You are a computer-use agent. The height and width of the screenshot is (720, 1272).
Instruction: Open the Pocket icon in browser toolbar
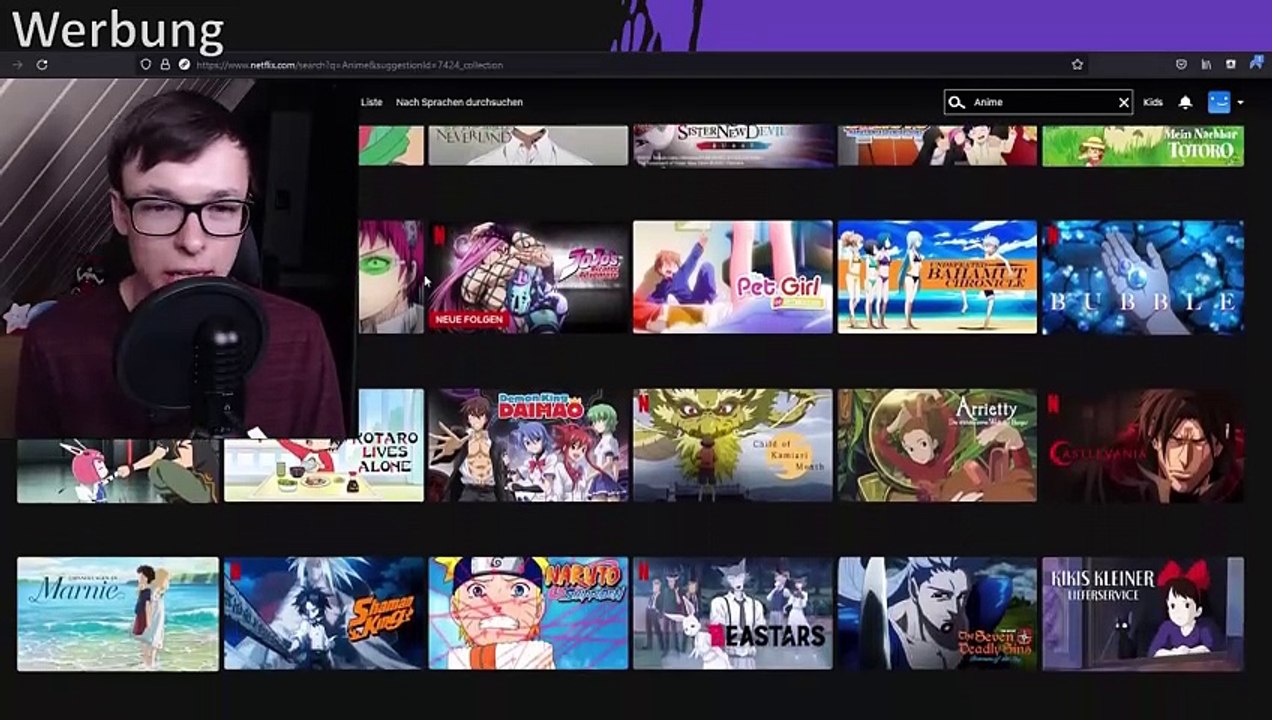tap(1181, 65)
